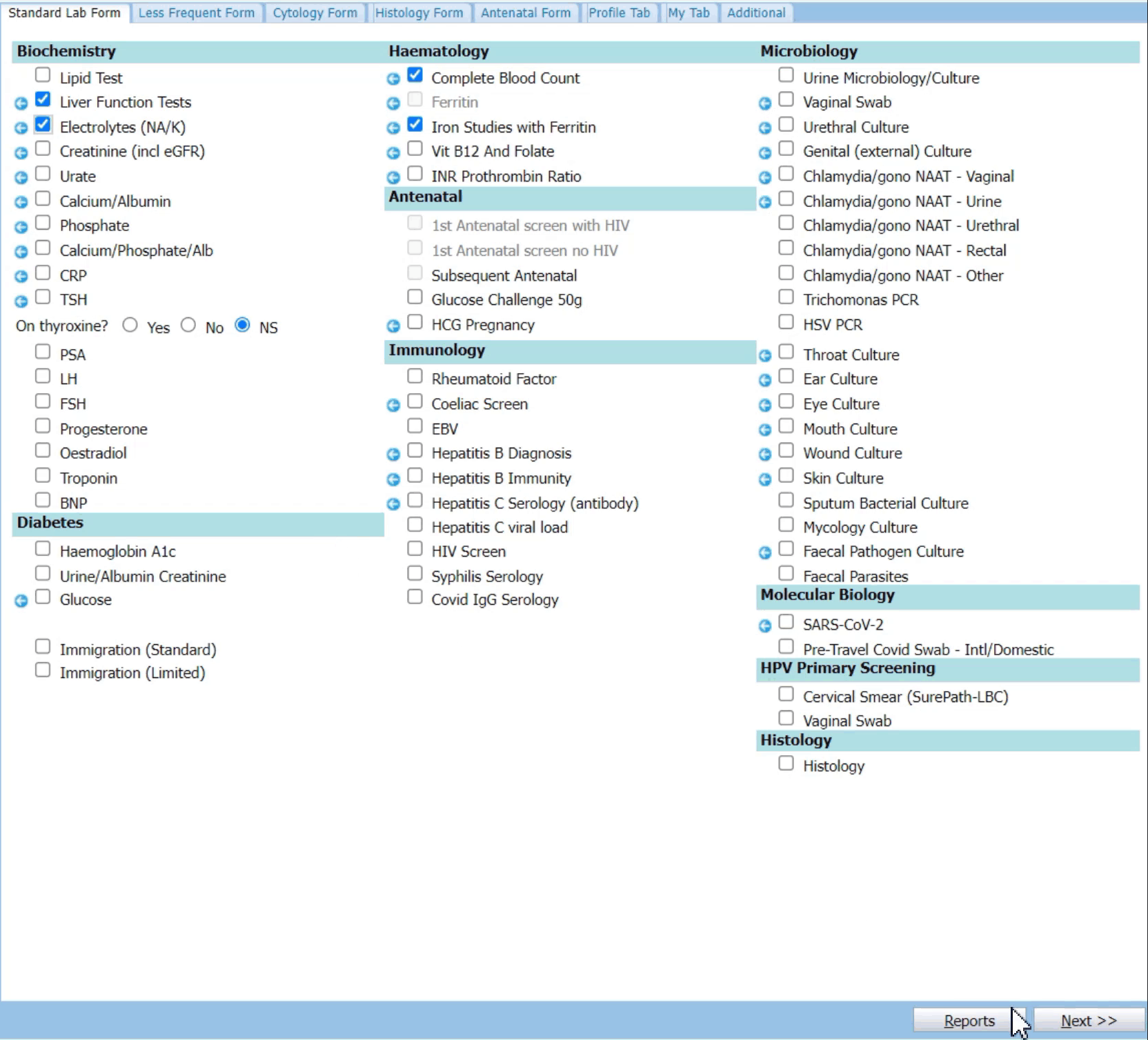Click the blue arrow icon next to HCG Pregnancy
The width and height of the screenshot is (1148, 1040).
point(393,326)
